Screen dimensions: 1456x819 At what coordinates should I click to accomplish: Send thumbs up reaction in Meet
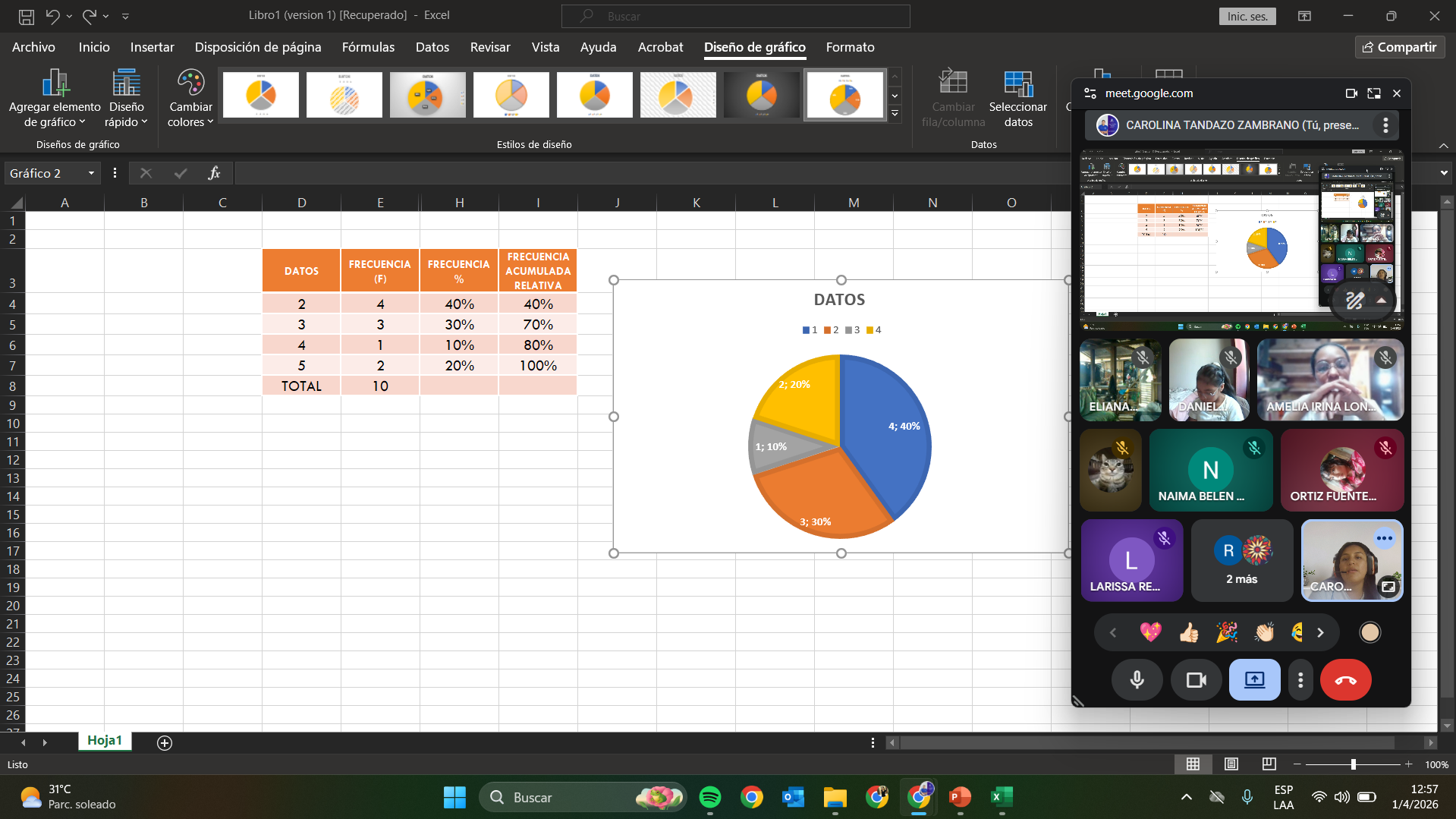tap(1189, 632)
